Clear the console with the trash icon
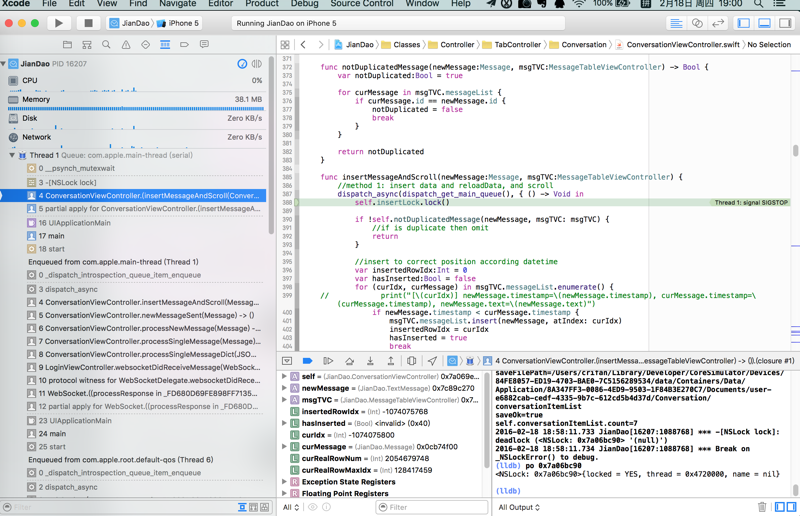 [x=762, y=507]
